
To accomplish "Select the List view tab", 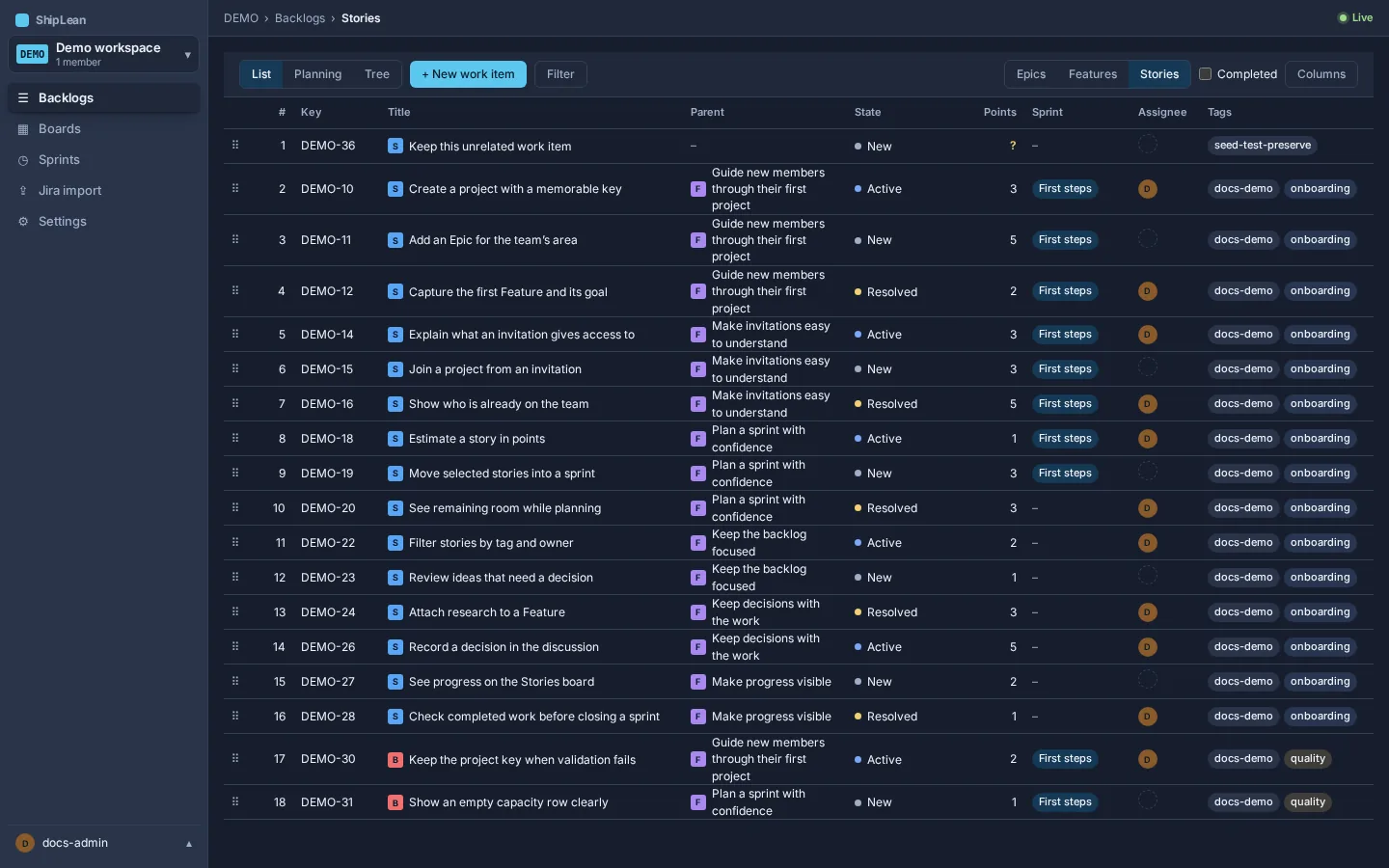I will pyautogui.click(x=261, y=74).
